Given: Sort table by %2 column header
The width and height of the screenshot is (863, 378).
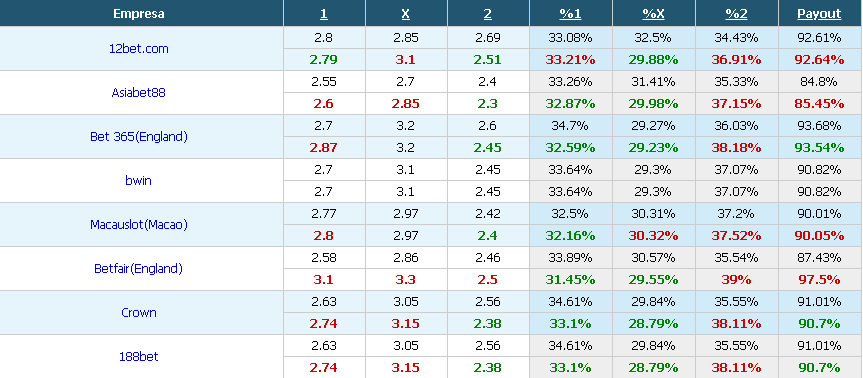Looking at the screenshot, I should pos(736,14).
